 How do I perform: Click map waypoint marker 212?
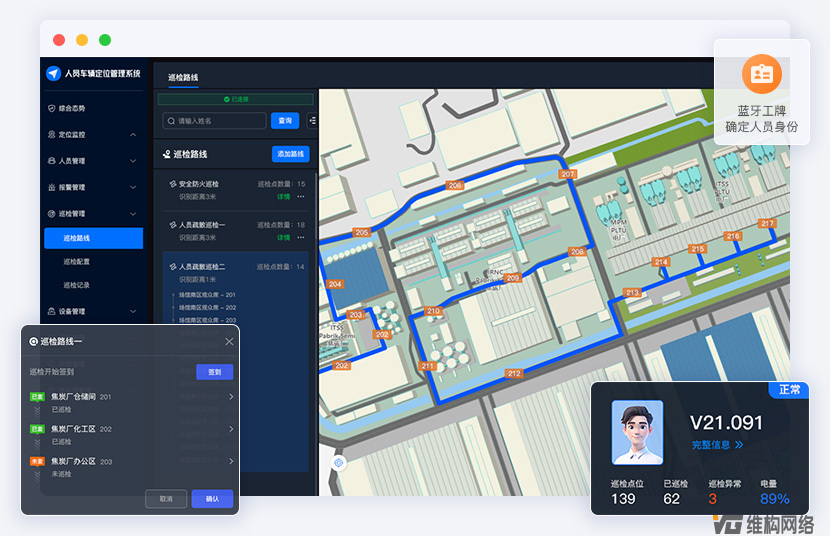[514, 373]
